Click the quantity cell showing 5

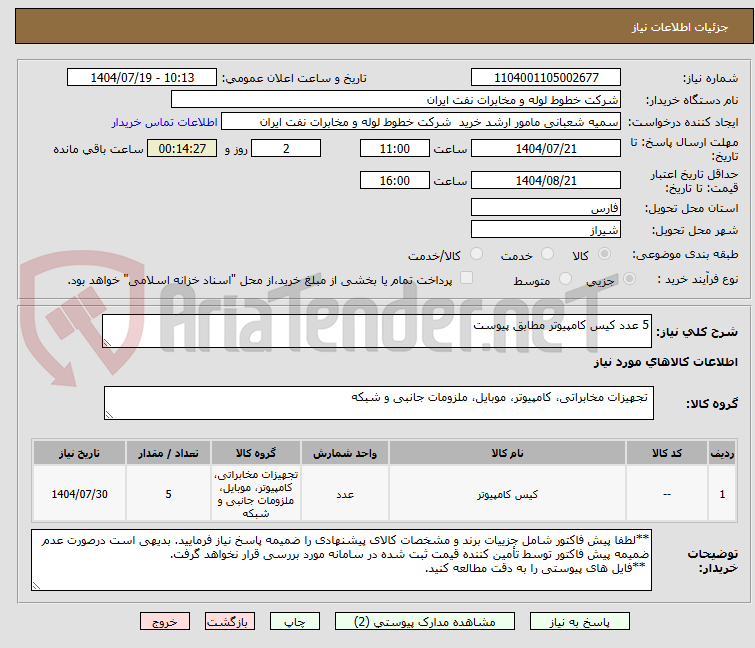(168, 494)
